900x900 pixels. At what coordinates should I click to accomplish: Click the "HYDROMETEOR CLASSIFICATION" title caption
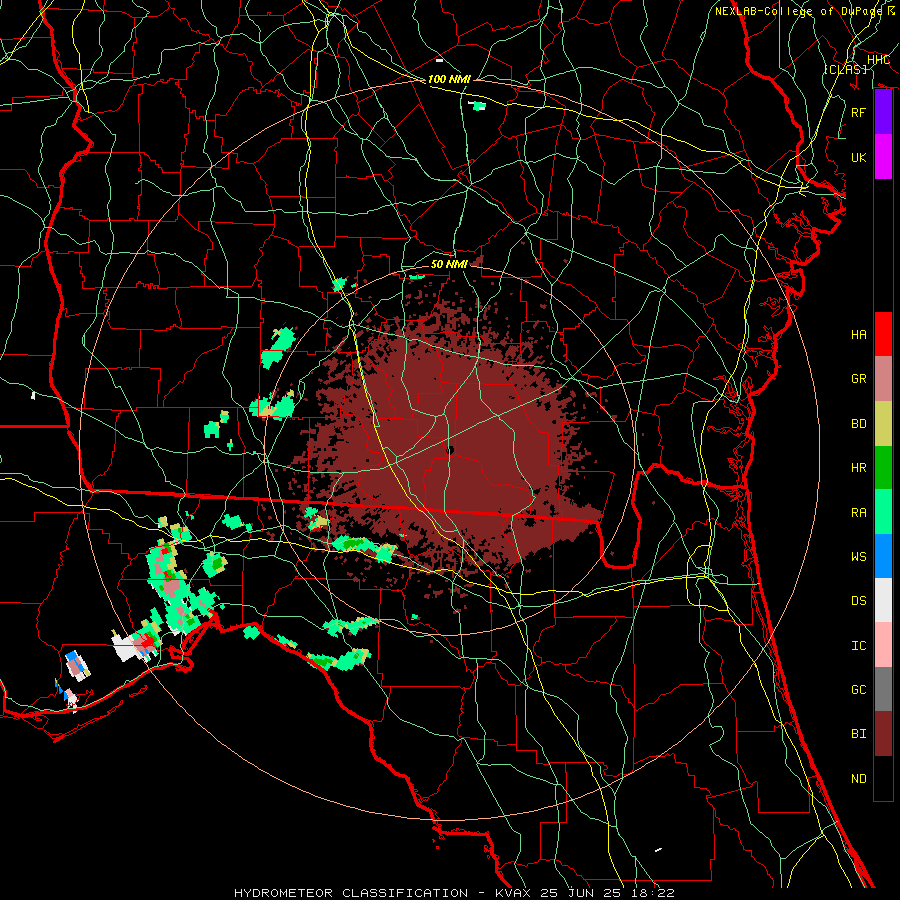(x=351, y=893)
